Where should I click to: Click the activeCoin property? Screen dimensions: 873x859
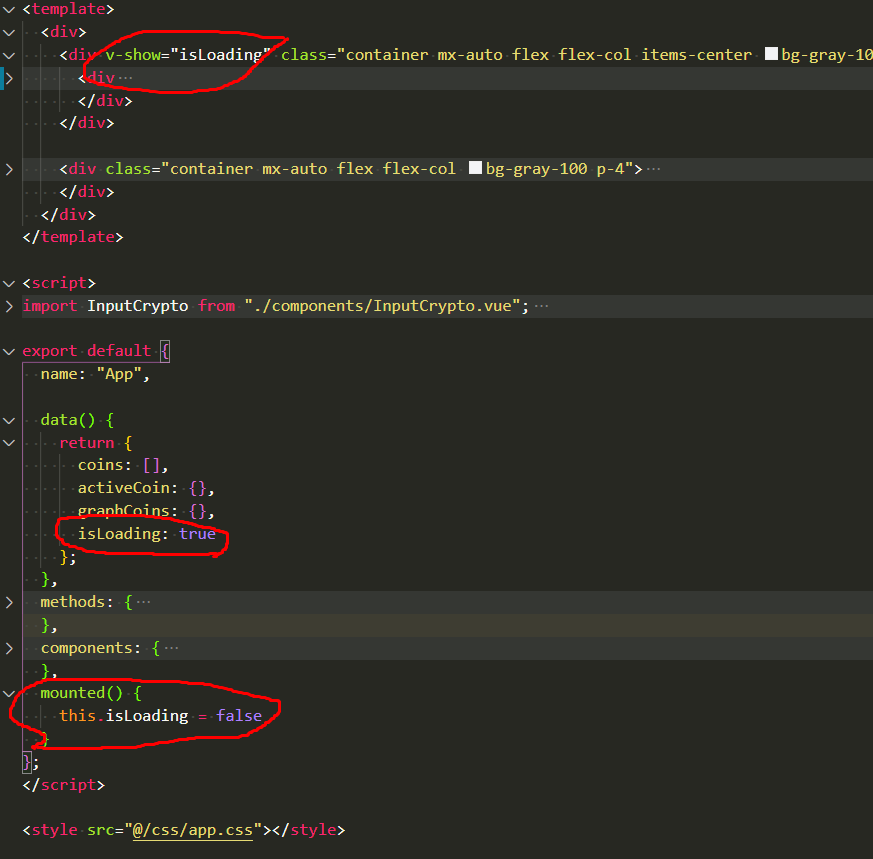pyautogui.click(x=124, y=488)
